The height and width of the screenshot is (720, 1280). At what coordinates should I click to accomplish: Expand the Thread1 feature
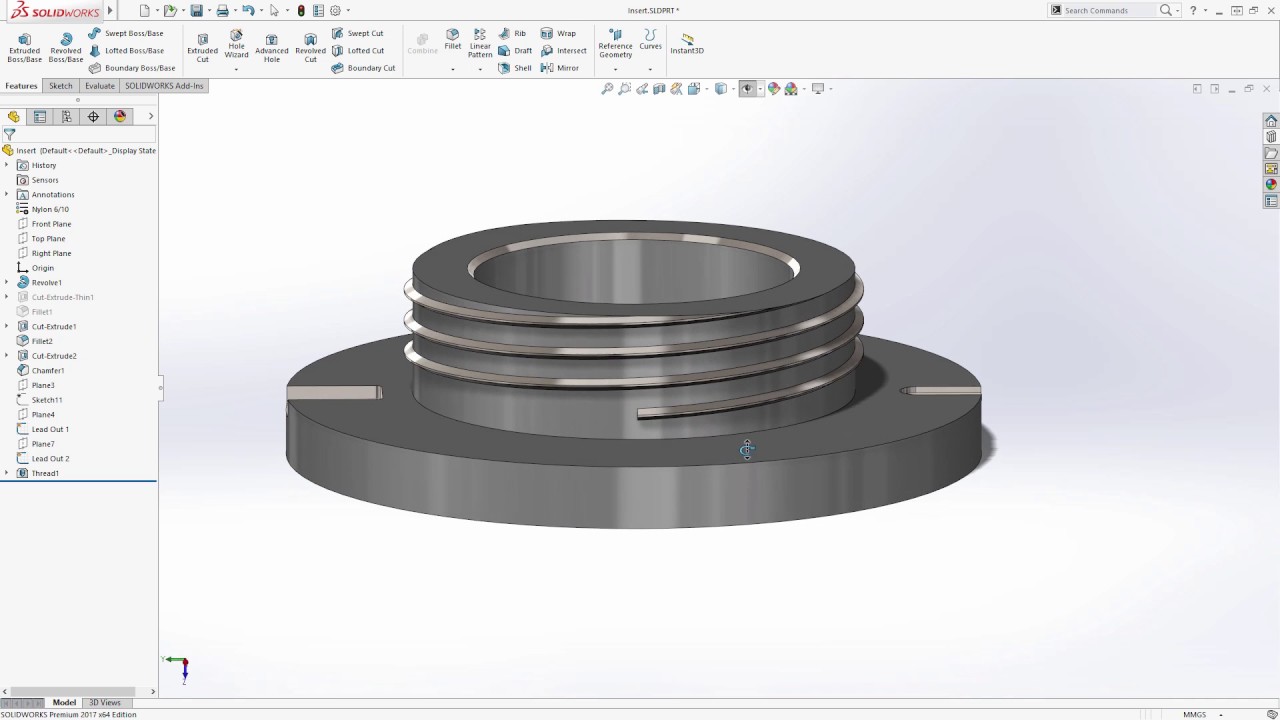click(7, 473)
